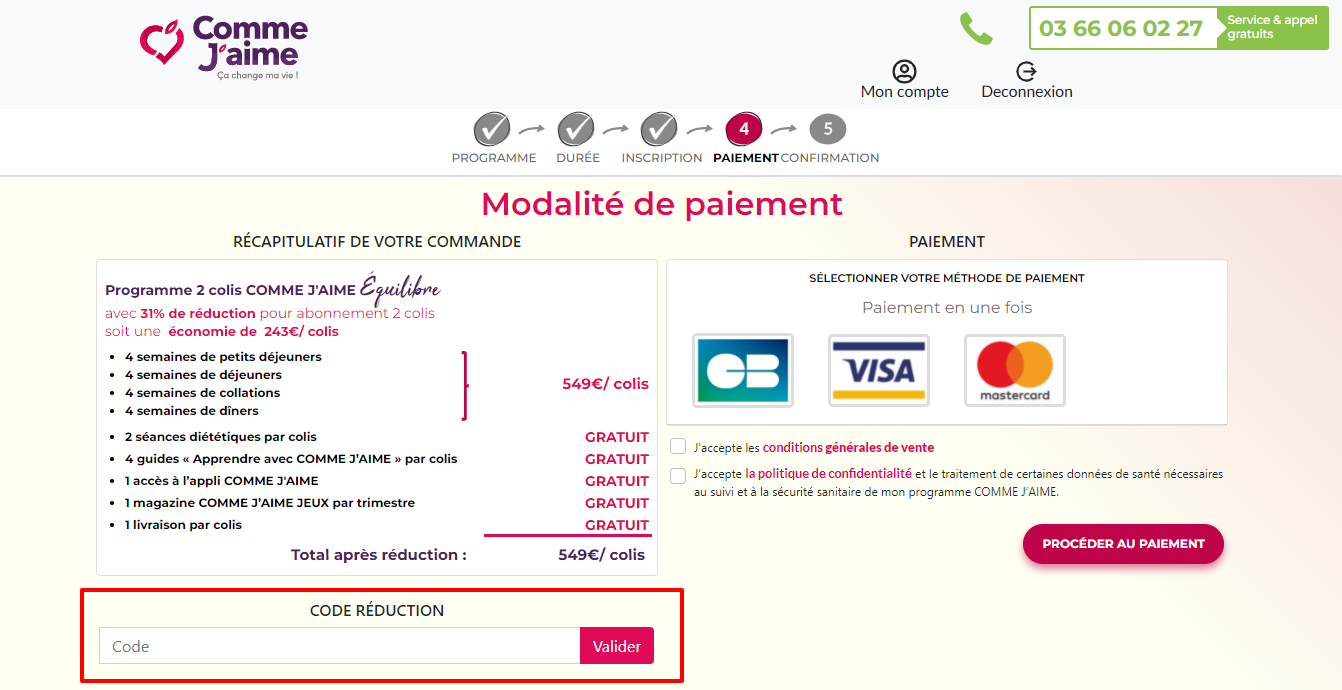Click the green phone icon
1342x690 pixels.
tap(976, 28)
